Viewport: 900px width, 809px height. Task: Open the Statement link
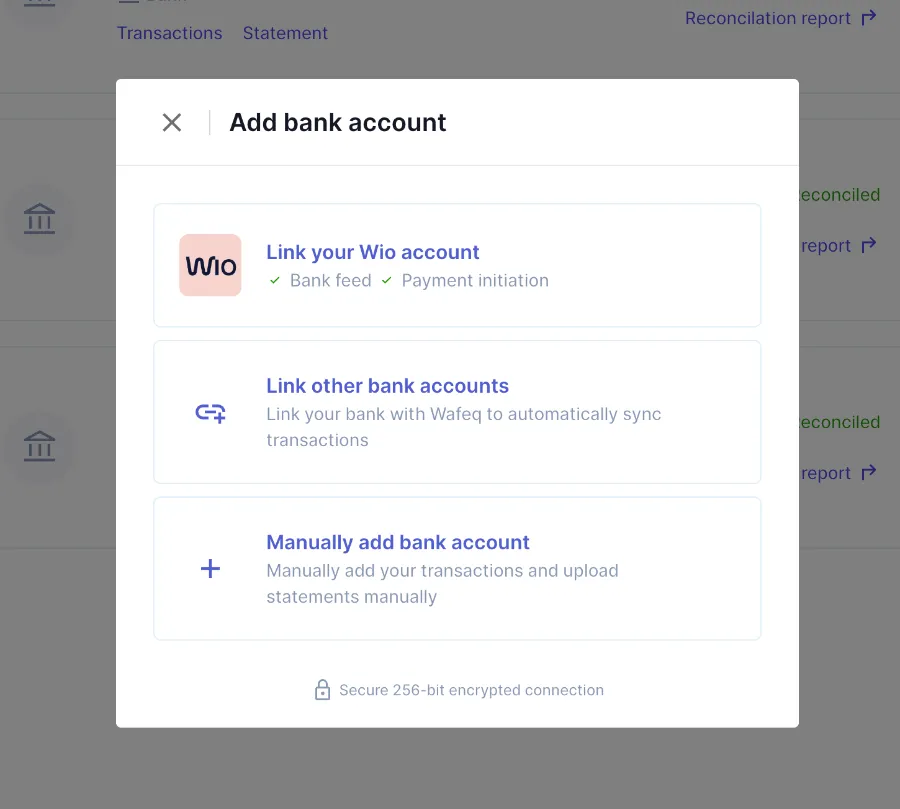(285, 33)
